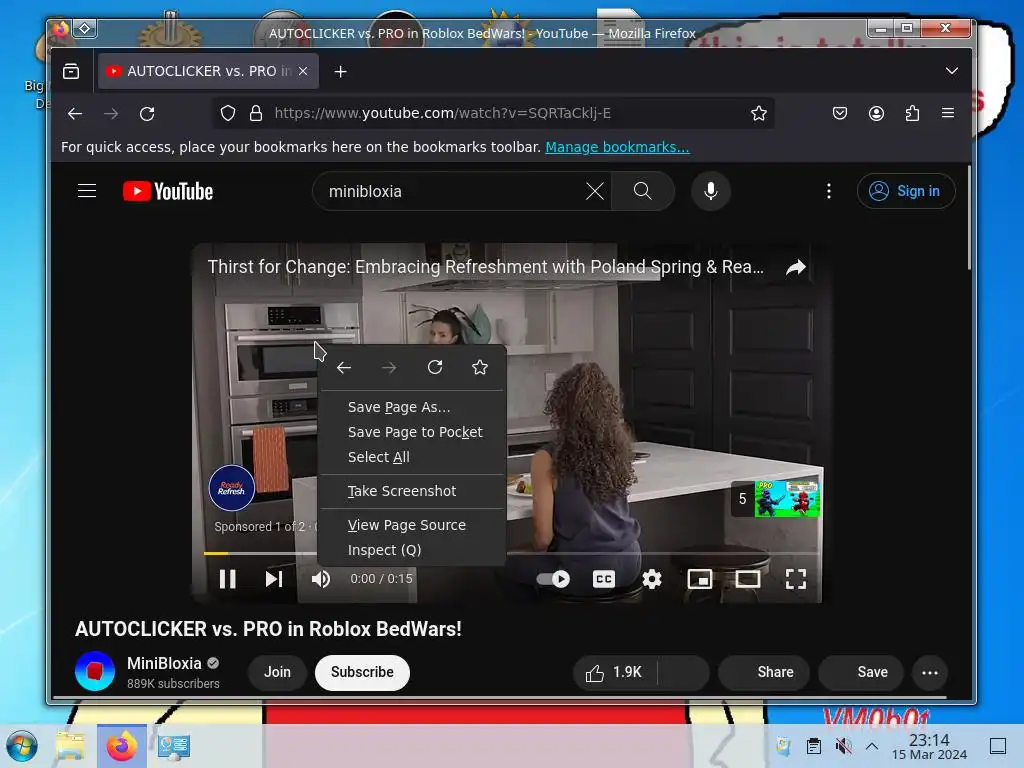
Task: Submit the search with the magnifier button
Action: point(643,191)
